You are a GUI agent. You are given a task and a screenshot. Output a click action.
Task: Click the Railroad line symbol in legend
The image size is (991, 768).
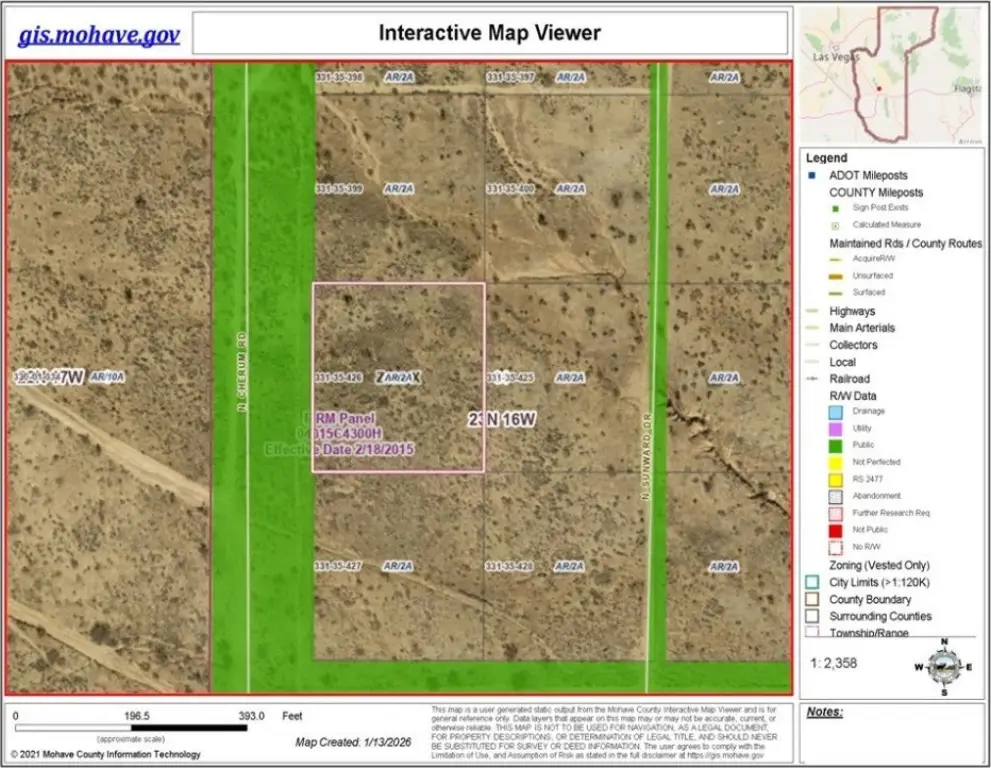click(x=813, y=379)
